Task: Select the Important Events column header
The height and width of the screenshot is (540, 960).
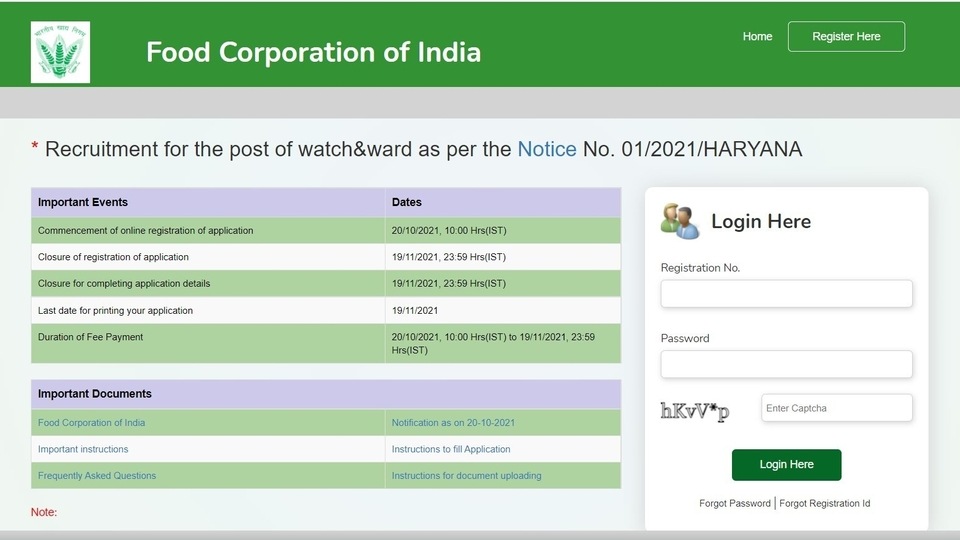Action: tap(208, 202)
